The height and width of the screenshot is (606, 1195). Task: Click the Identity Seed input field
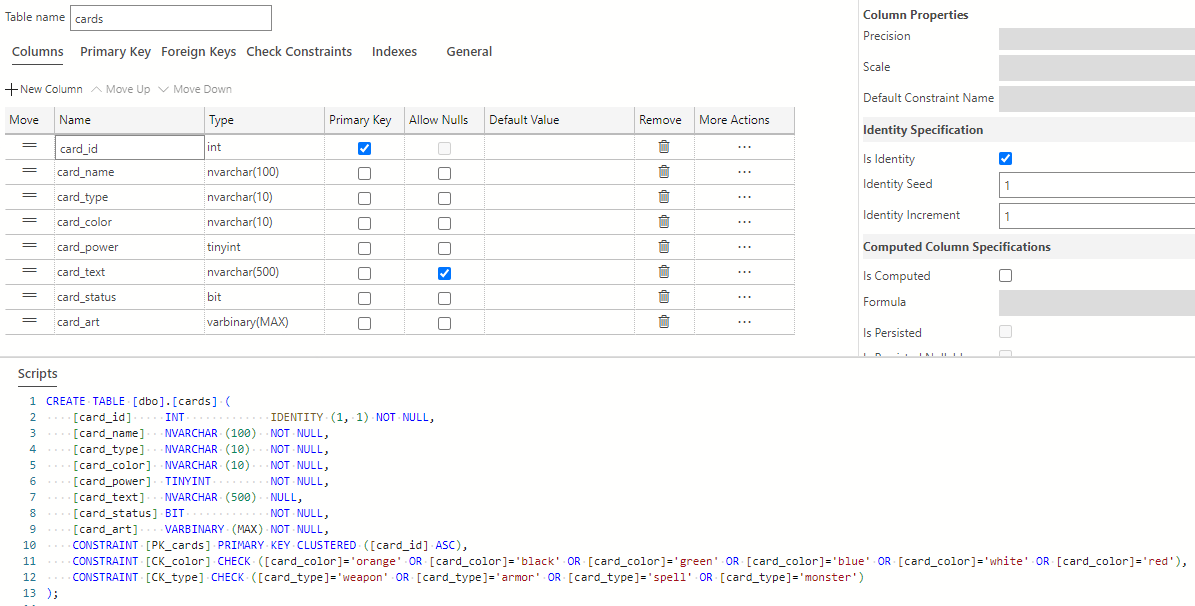click(1097, 185)
